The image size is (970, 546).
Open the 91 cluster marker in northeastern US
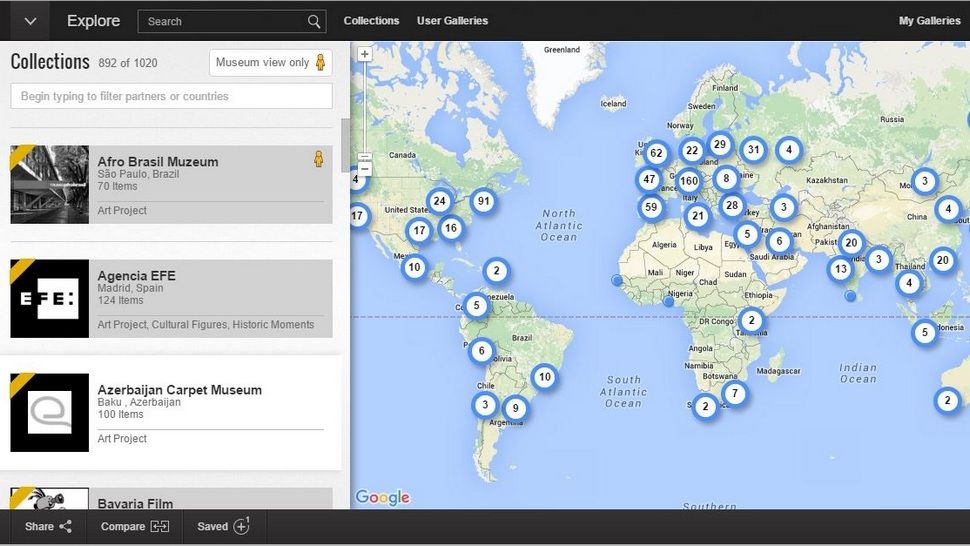[483, 201]
